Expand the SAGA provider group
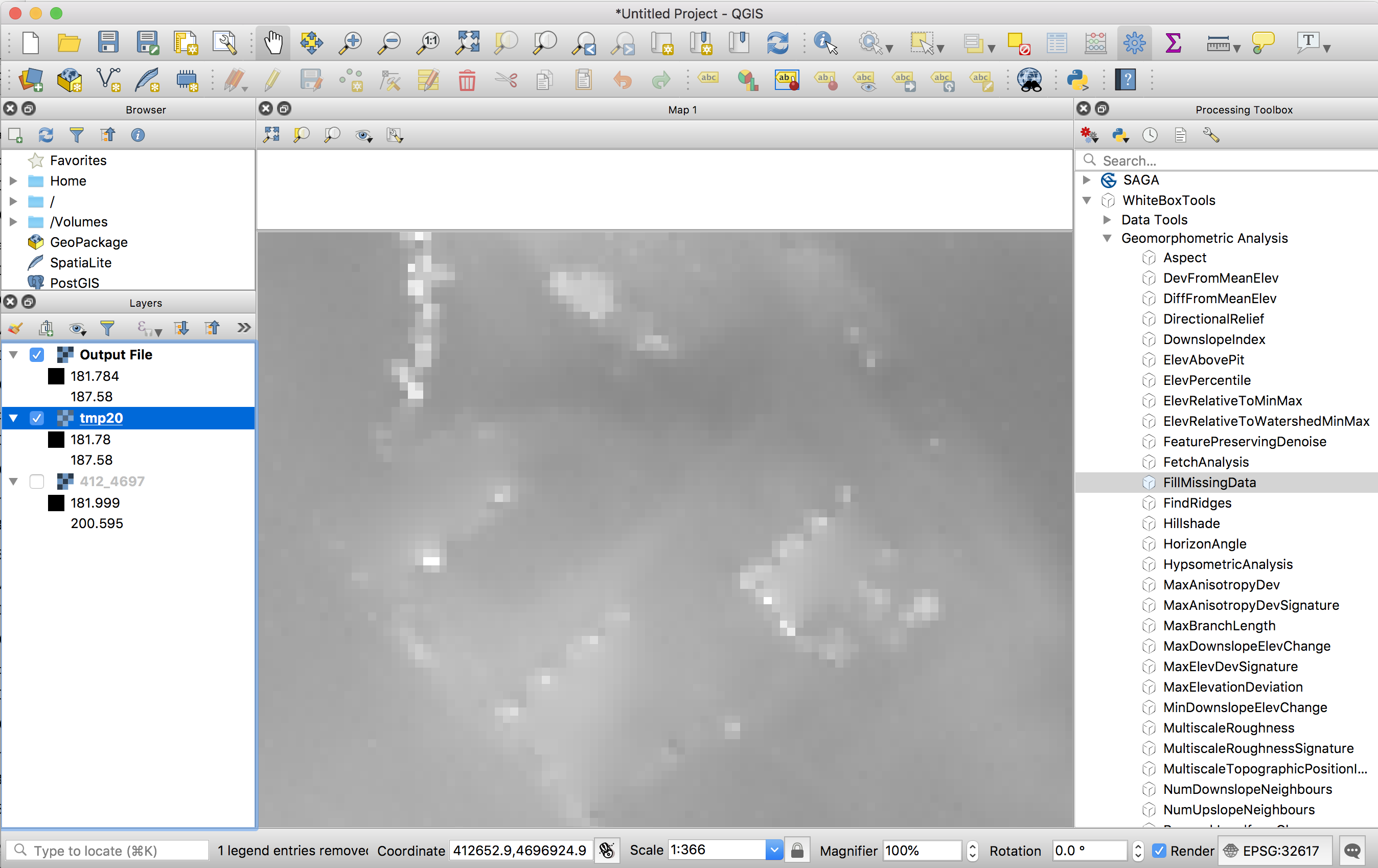The width and height of the screenshot is (1378, 868). (1087, 180)
